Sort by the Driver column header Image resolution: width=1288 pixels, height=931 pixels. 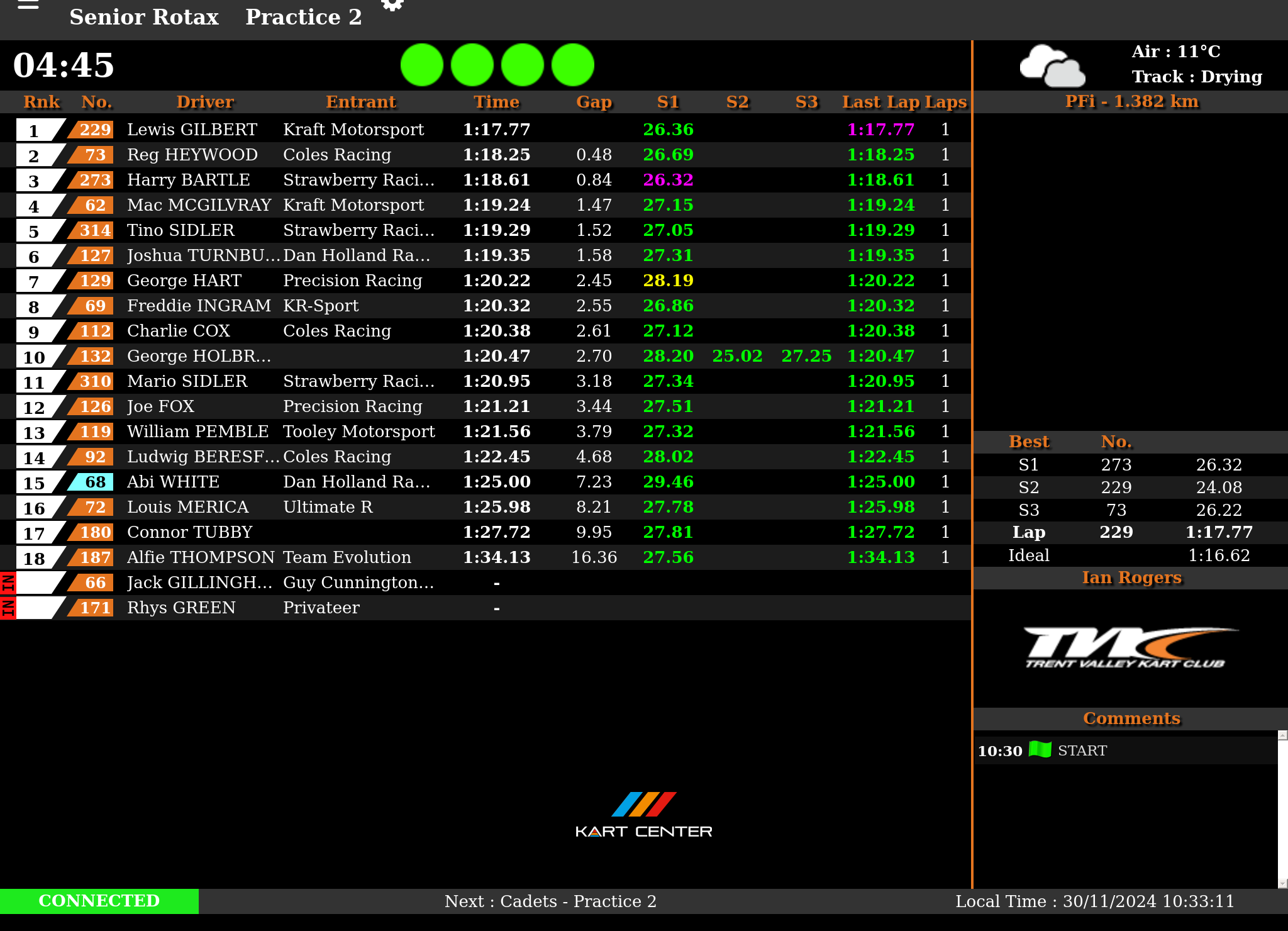pos(205,102)
